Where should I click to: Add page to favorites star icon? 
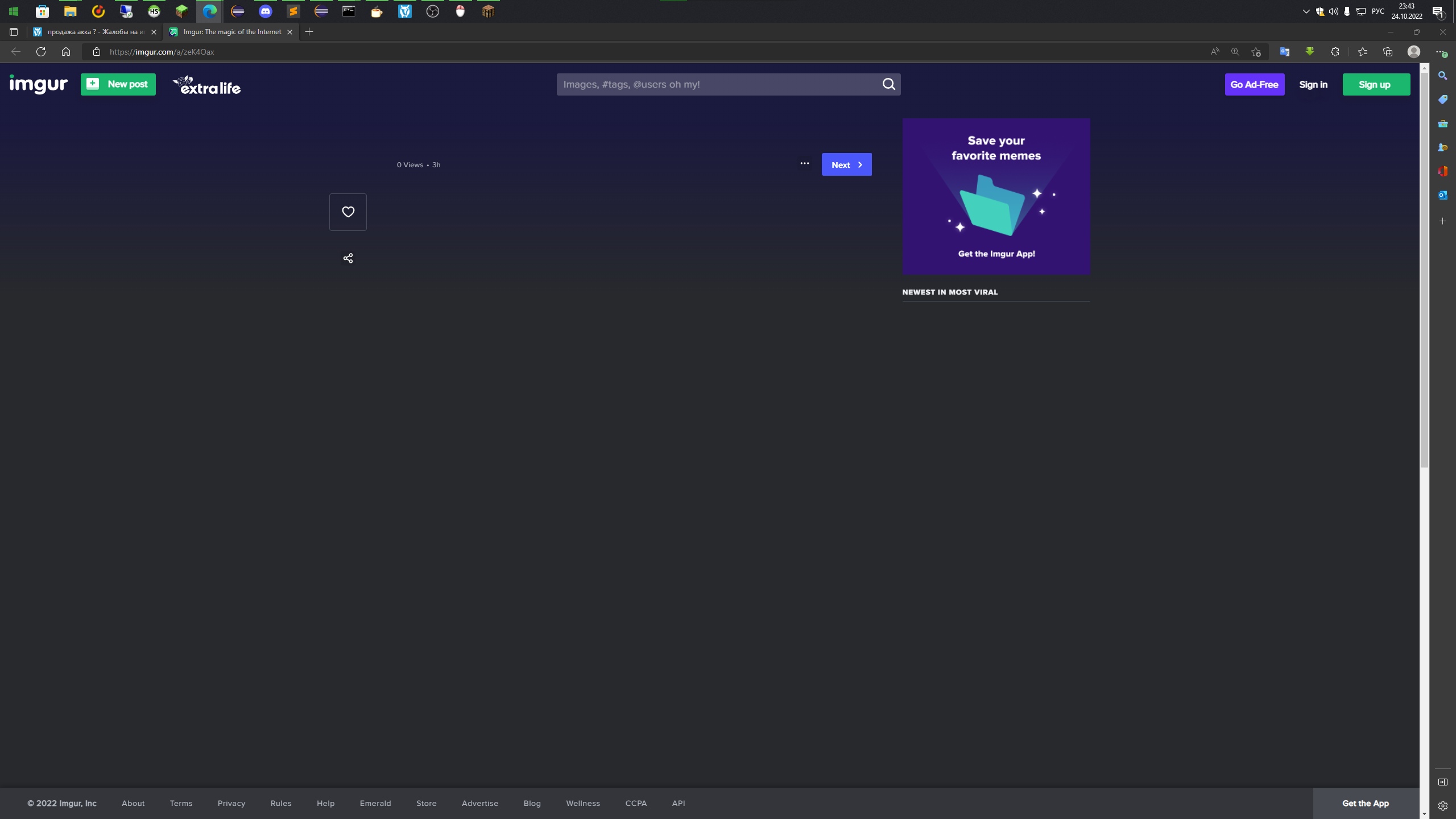click(1256, 52)
